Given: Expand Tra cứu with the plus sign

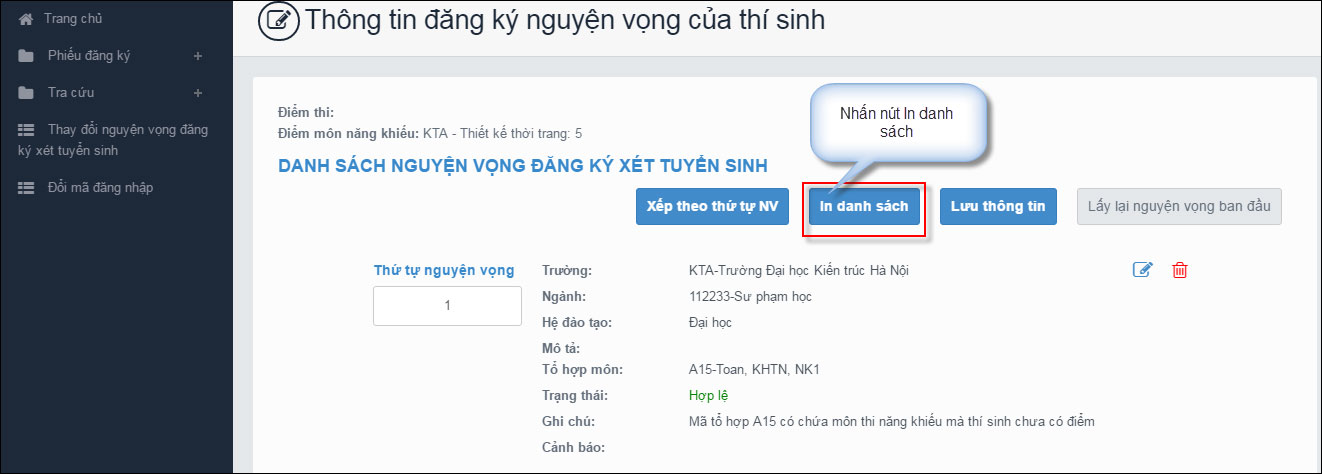Looking at the screenshot, I should (197, 93).
